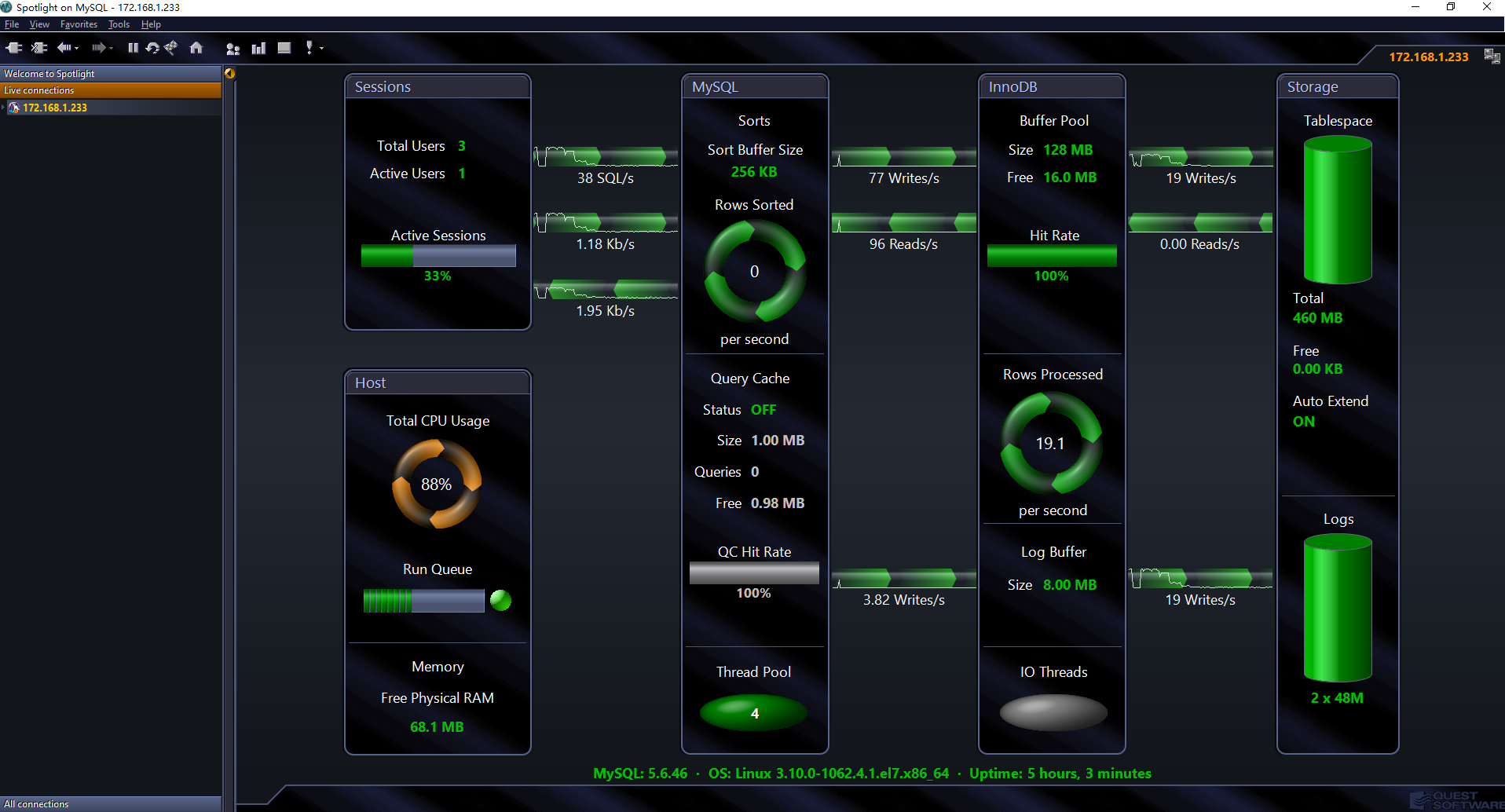Click the Rows Sorted spinner dial
The height and width of the screenshot is (812, 1505).
click(x=755, y=271)
